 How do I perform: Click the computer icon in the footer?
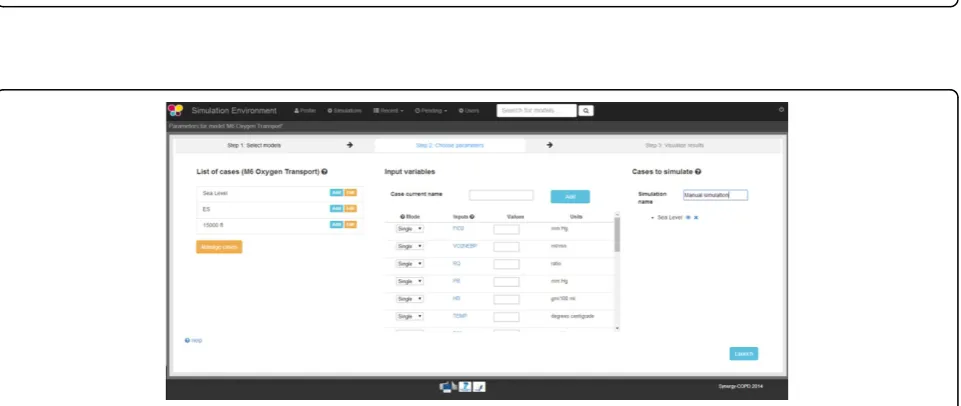[x=448, y=387]
